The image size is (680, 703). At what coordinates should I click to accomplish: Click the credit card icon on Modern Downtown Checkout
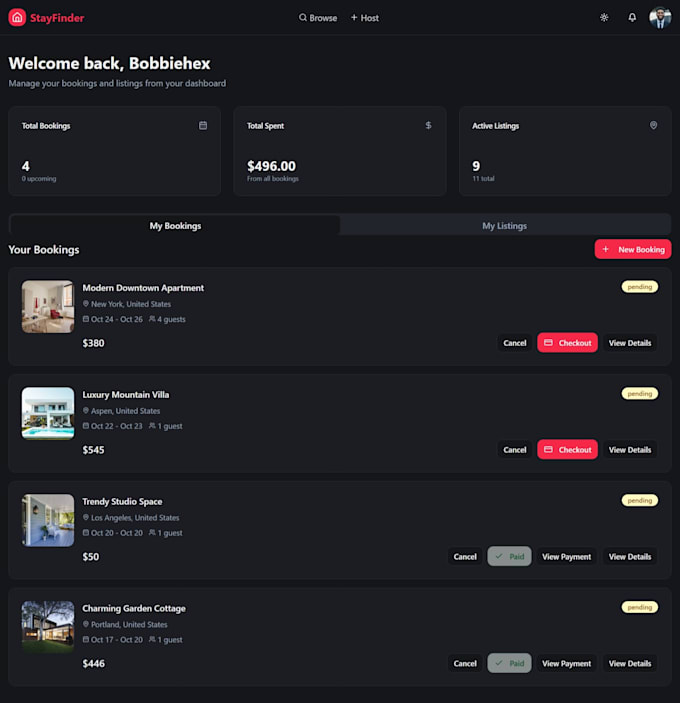point(548,343)
